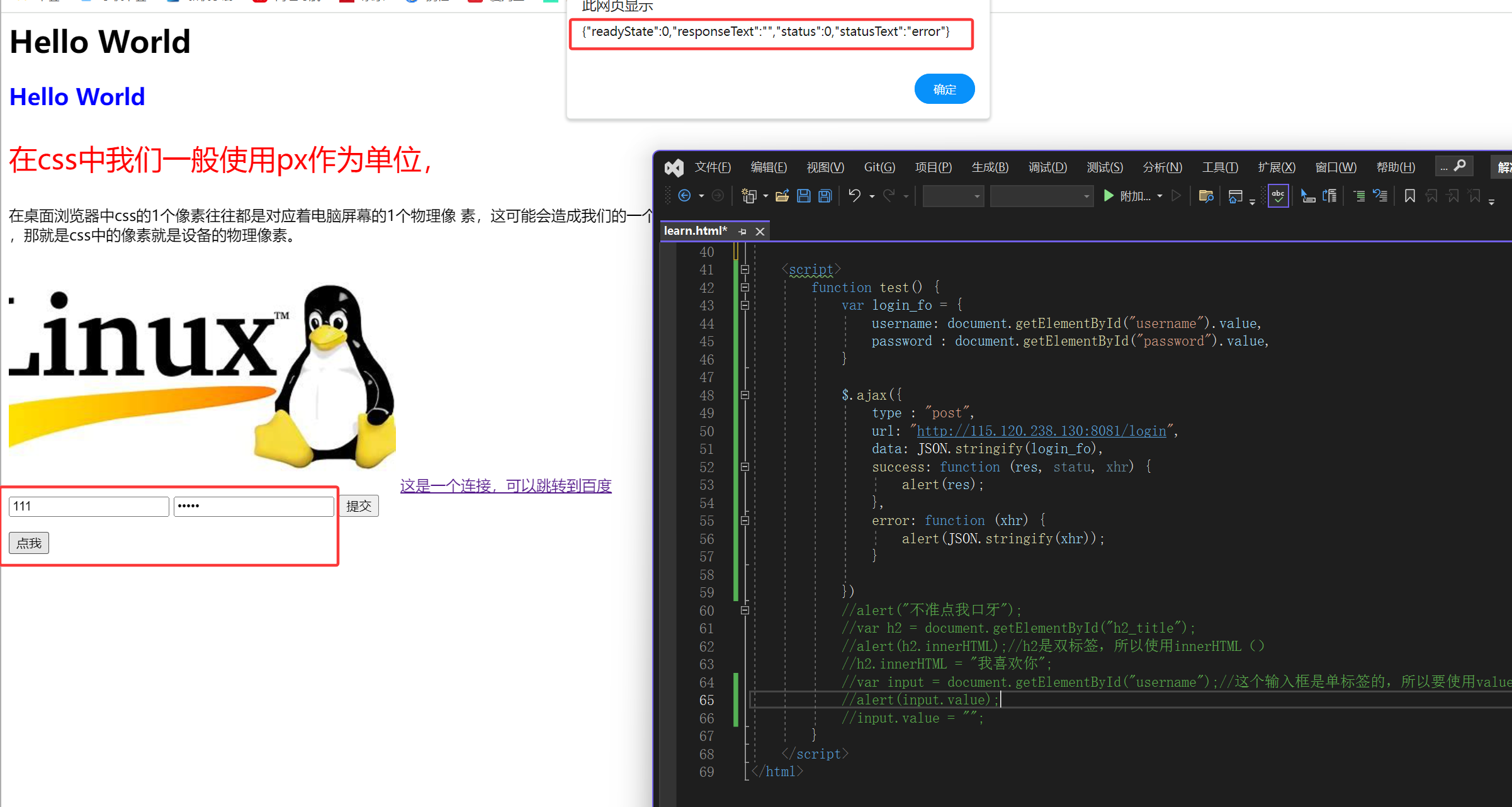The width and height of the screenshot is (1512, 807).
Task: Collapse the success function at line 52
Action: (745, 467)
